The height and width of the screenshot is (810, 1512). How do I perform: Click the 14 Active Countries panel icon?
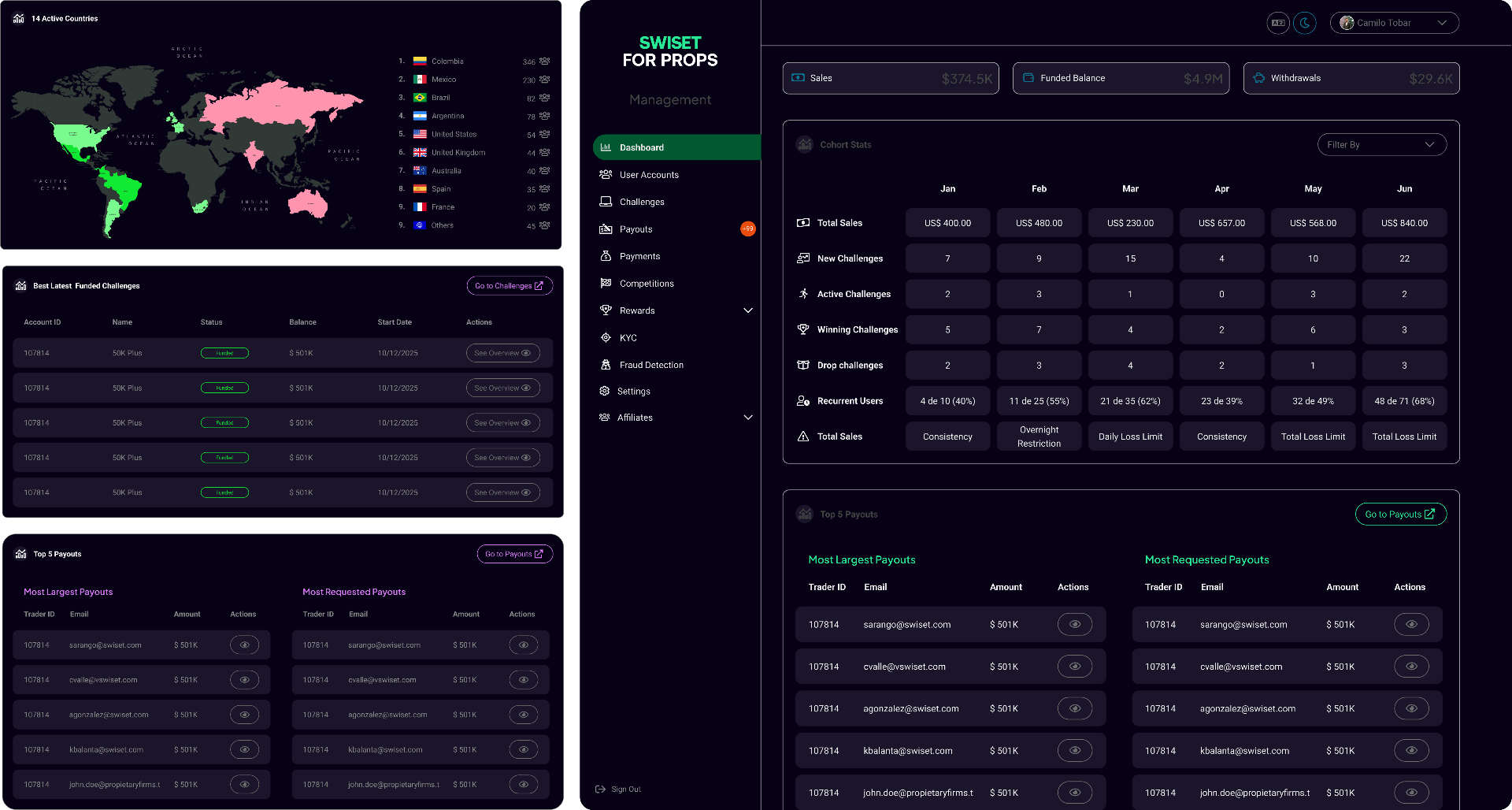pyautogui.click(x=18, y=18)
